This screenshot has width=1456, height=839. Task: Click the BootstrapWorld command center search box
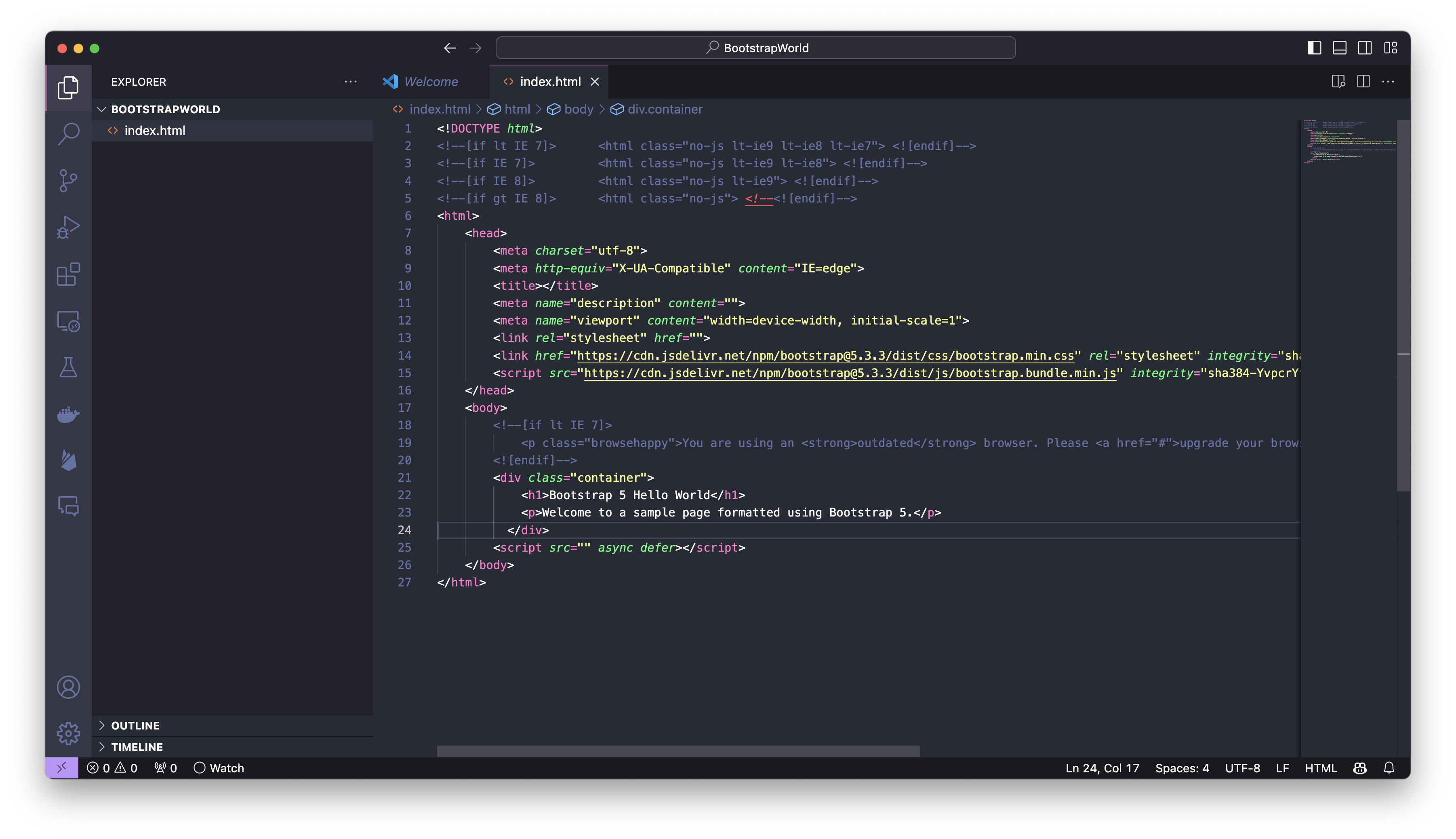click(x=755, y=48)
